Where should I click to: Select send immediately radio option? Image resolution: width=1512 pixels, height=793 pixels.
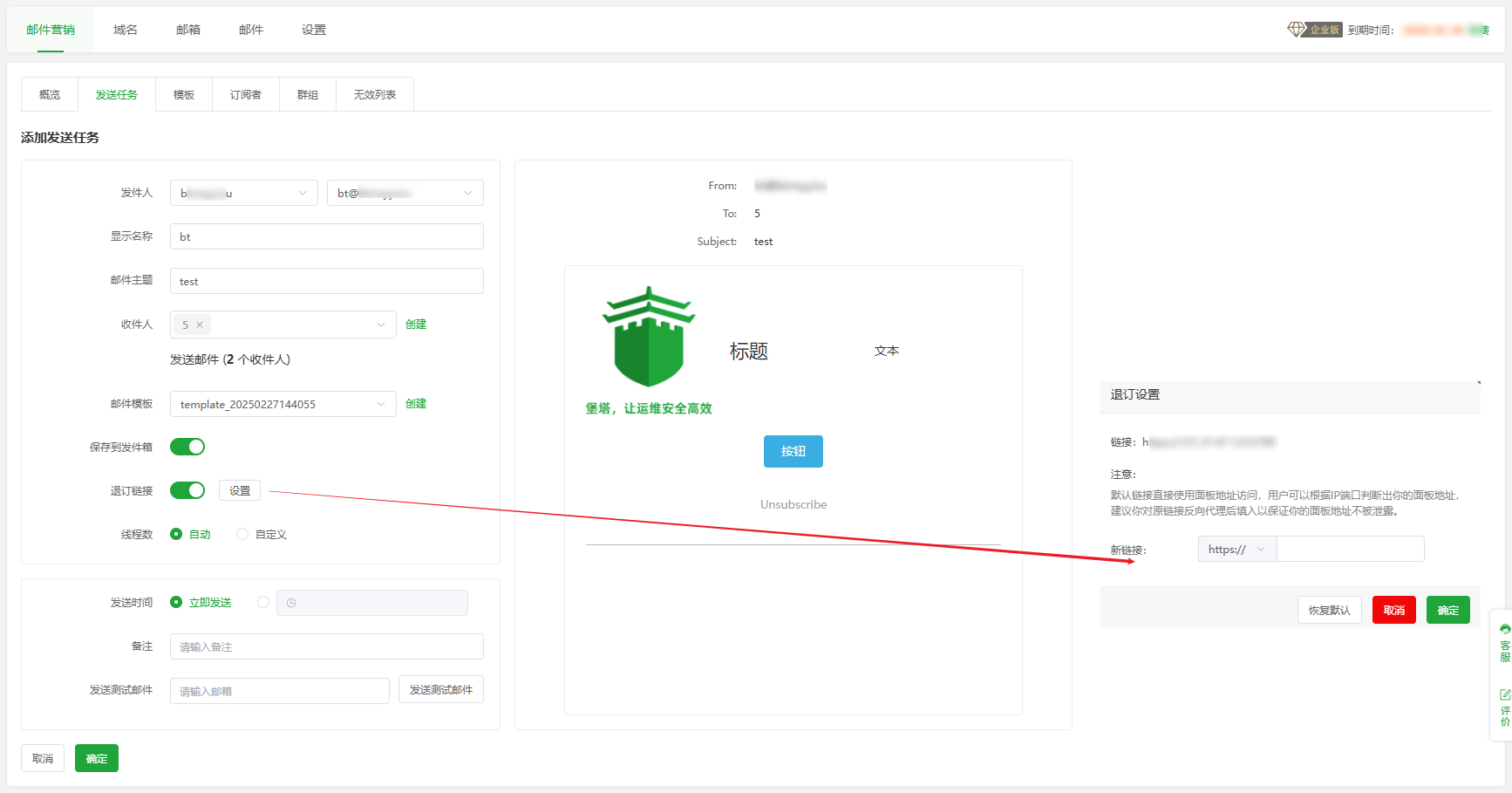pos(176,602)
